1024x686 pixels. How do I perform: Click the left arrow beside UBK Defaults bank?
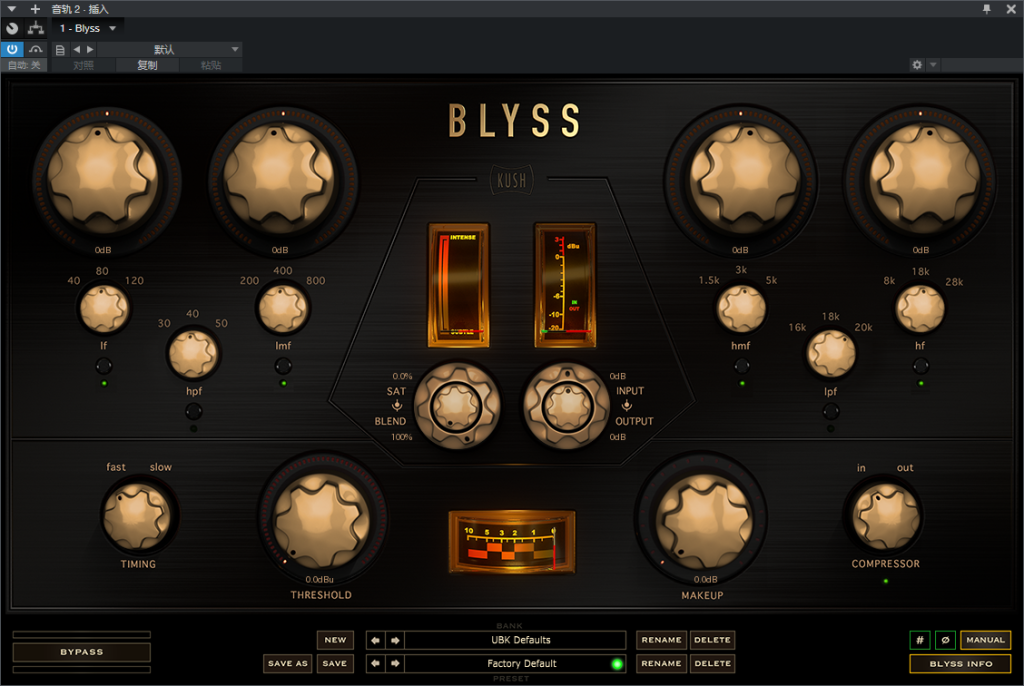(376, 640)
